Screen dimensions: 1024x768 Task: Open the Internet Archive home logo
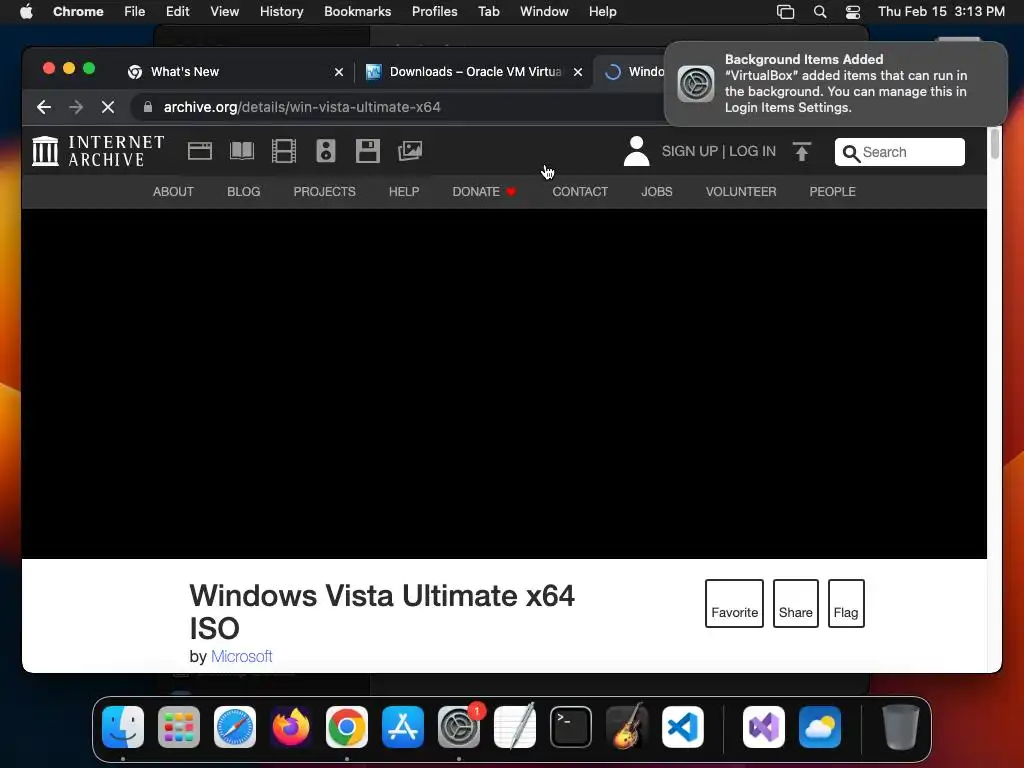98,151
